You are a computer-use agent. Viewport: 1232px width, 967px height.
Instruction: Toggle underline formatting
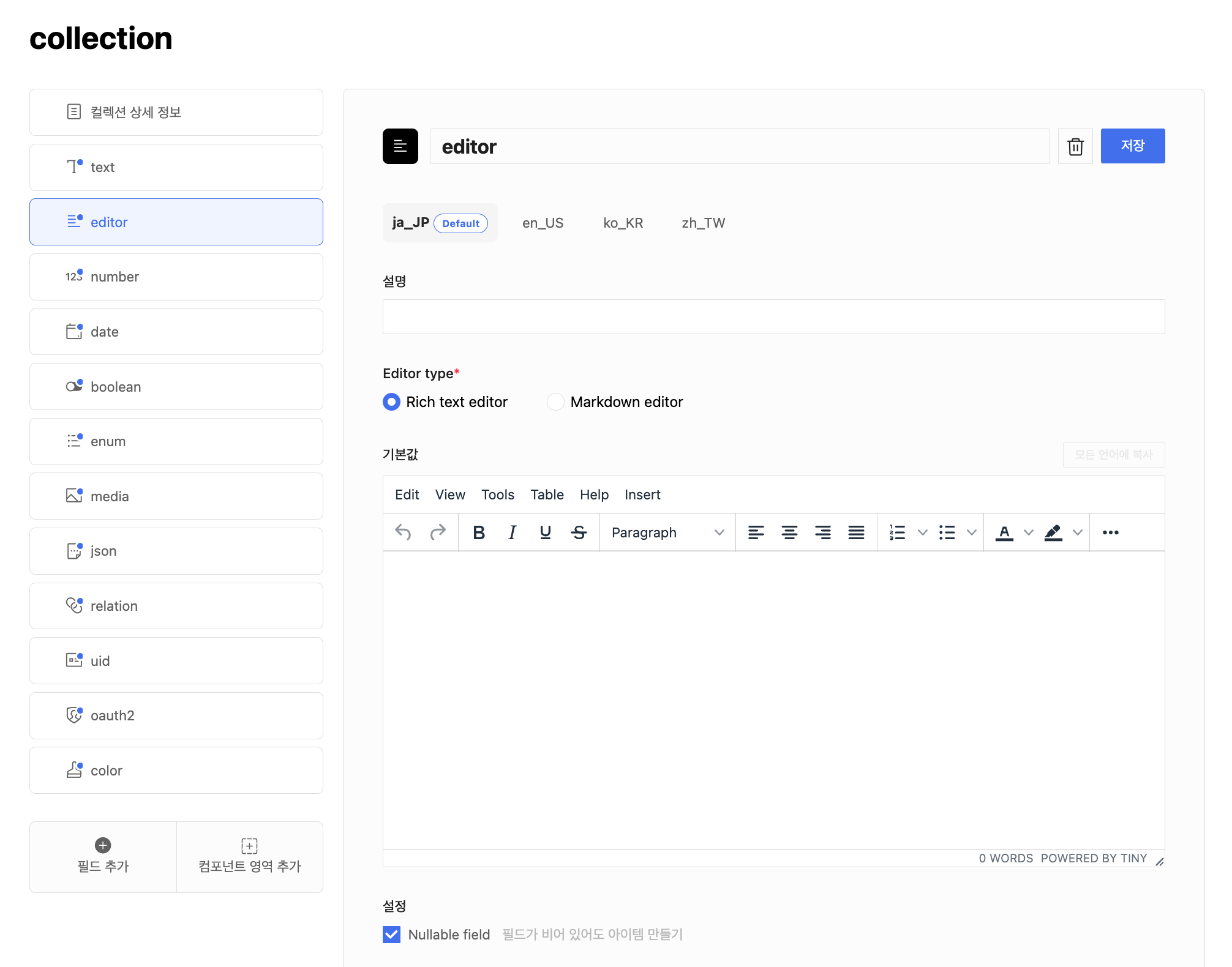pyautogui.click(x=546, y=532)
